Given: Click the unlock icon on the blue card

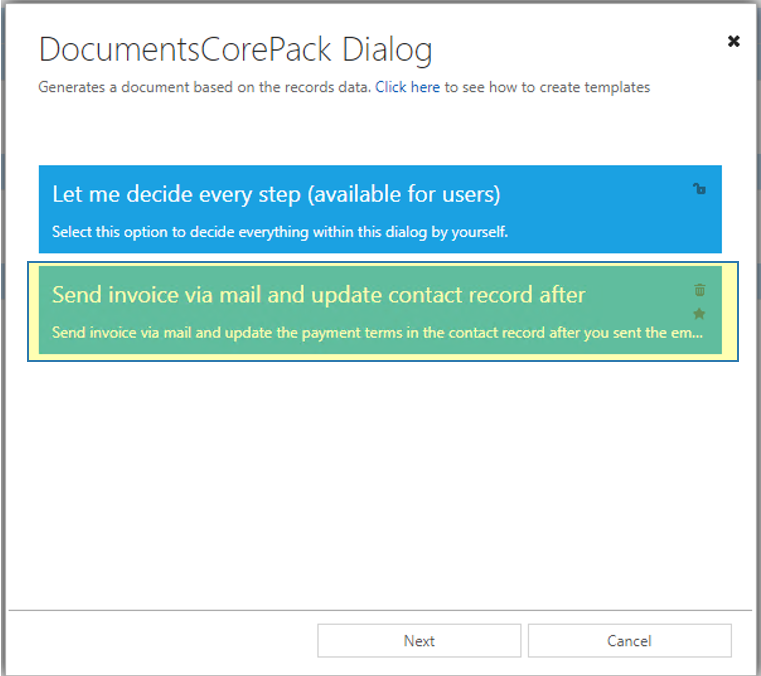Looking at the screenshot, I should coord(699,188).
